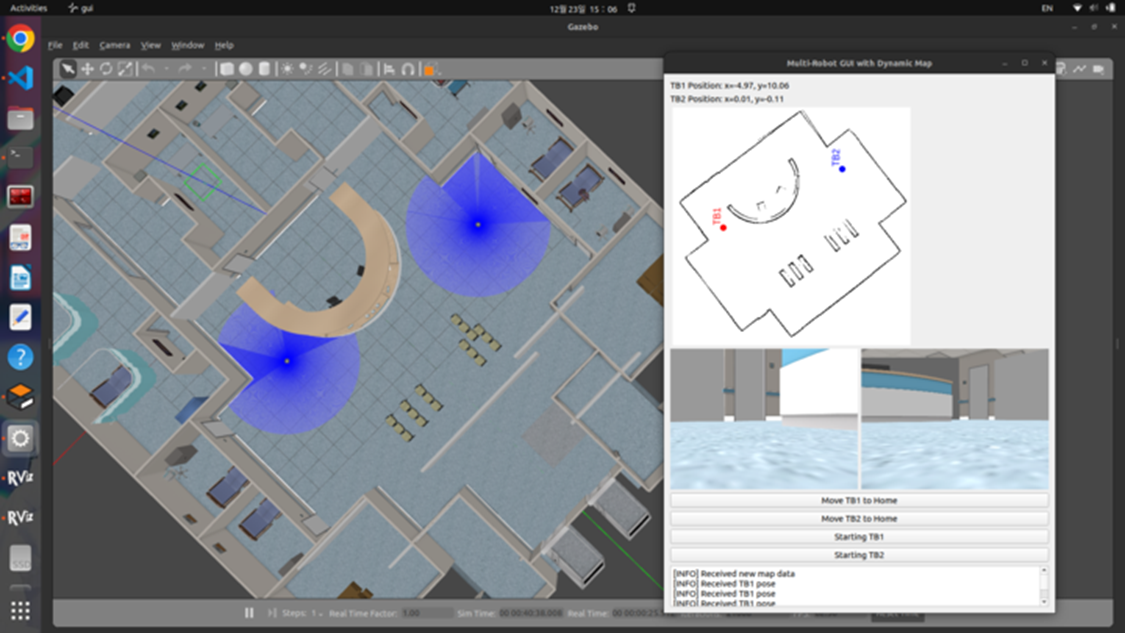Click Move TB2 to Home button
The height and width of the screenshot is (633, 1125).
tap(859, 518)
